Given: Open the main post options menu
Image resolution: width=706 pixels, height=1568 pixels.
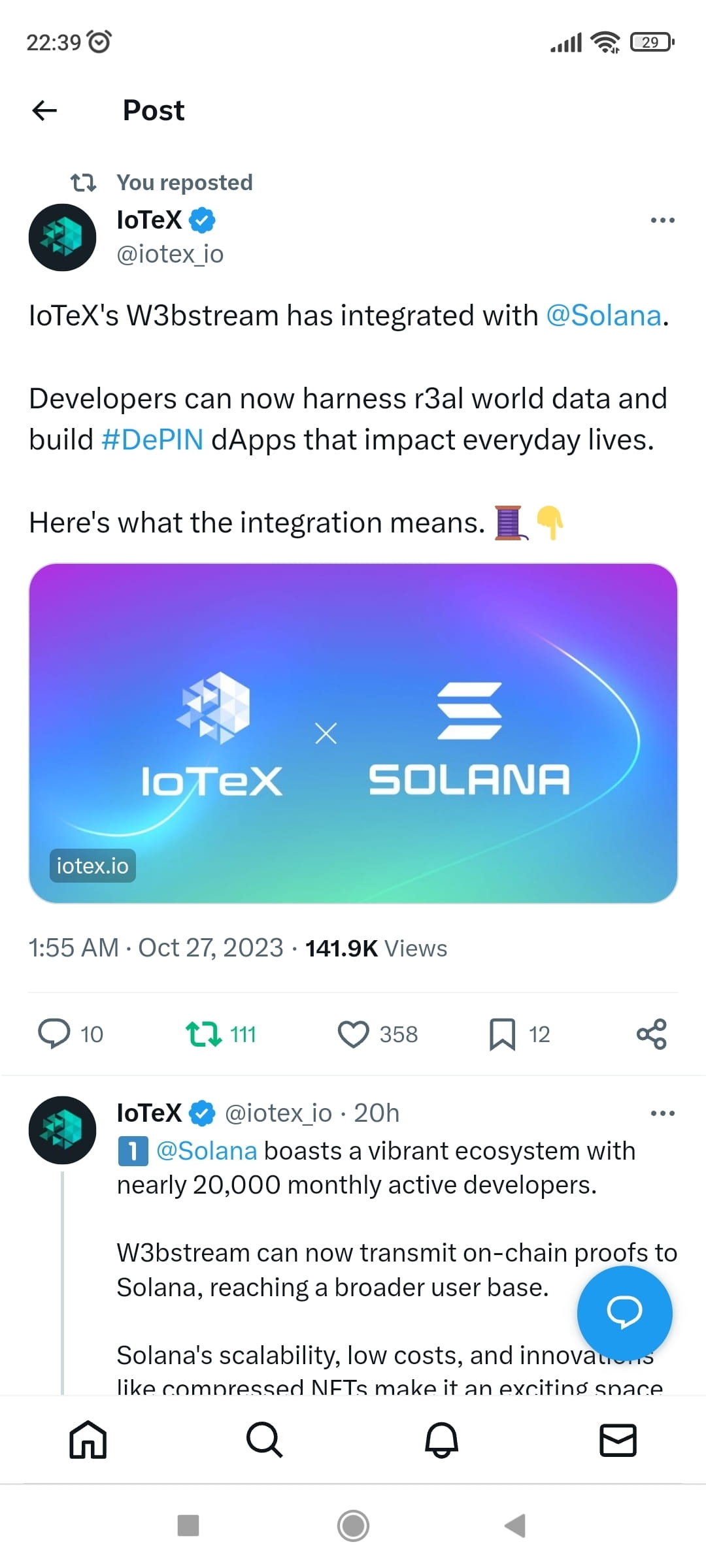Looking at the screenshot, I should click(662, 220).
